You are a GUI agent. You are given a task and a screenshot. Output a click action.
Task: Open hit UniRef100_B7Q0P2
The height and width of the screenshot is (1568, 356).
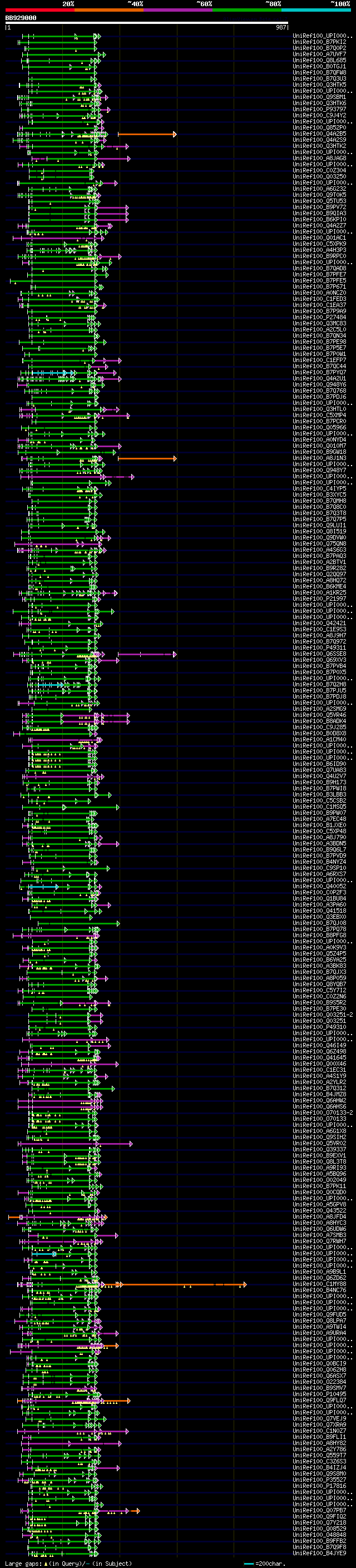pos(319,49)
